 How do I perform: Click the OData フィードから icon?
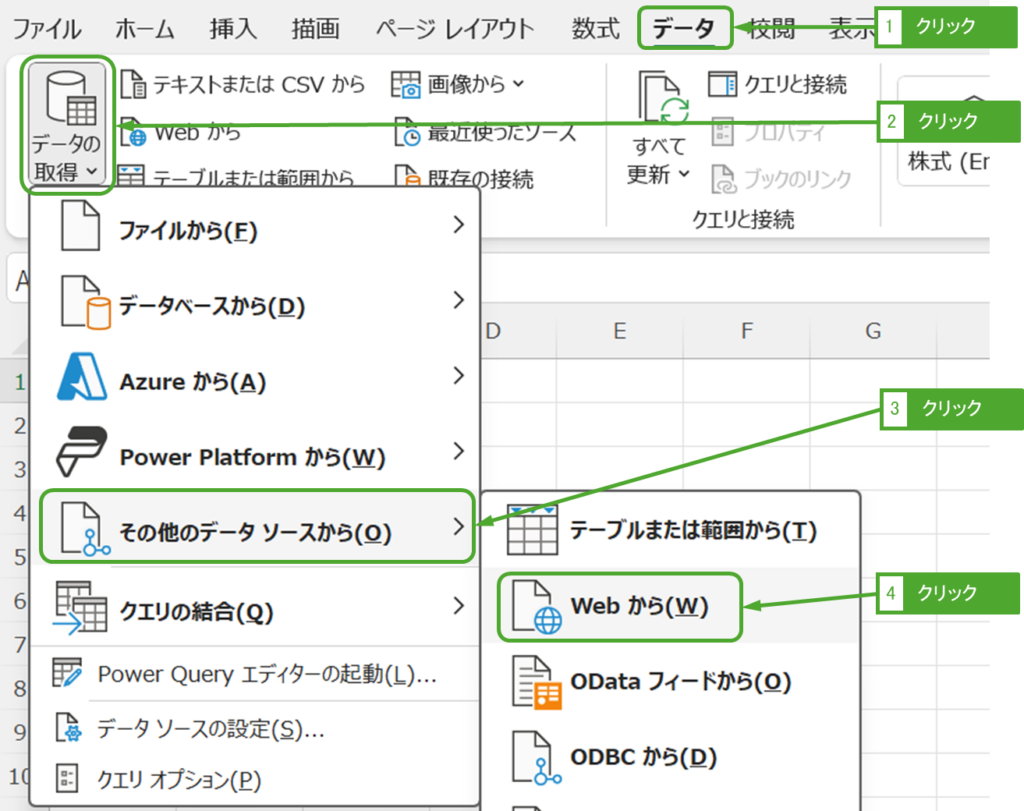[x=537, y=682]
